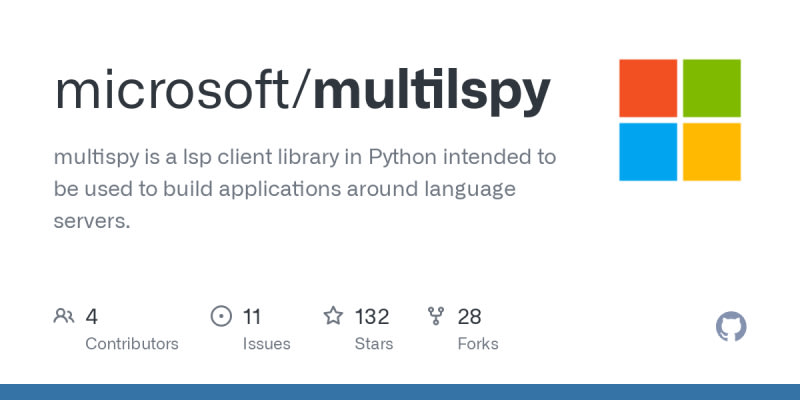The width and height of the screenshot is (800, 400).
Task: Click the issues circle-dot icon
Action: (x=221, y=317)
